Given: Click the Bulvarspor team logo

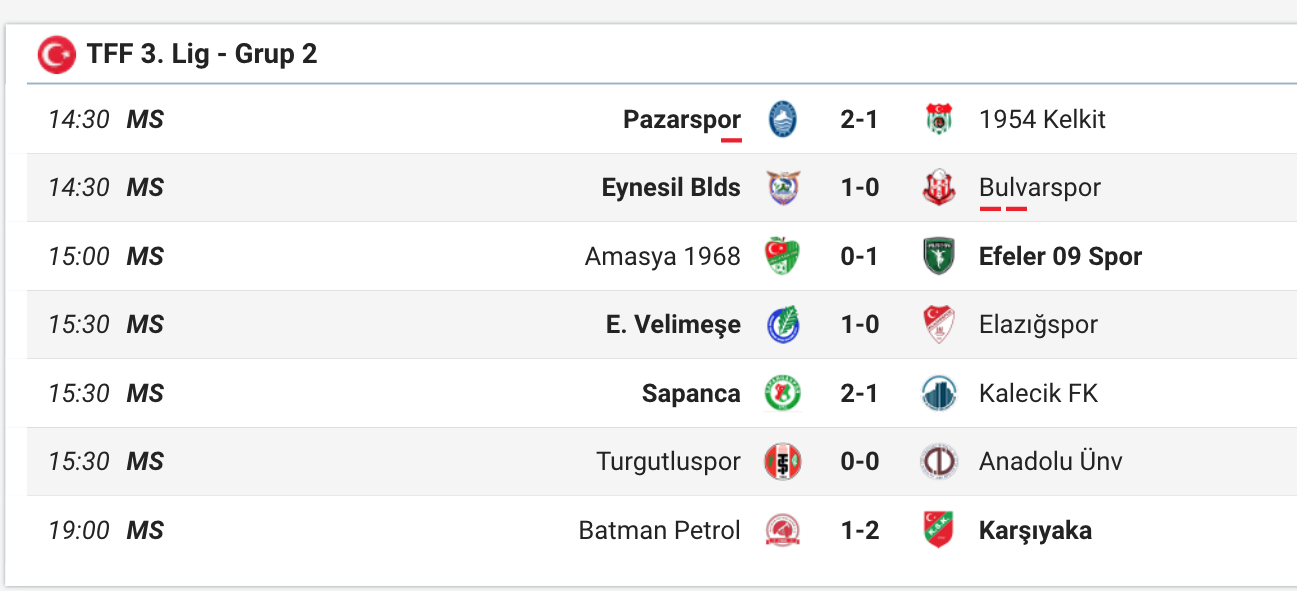Looking at the screenshot, I should [x=939, y=188].
